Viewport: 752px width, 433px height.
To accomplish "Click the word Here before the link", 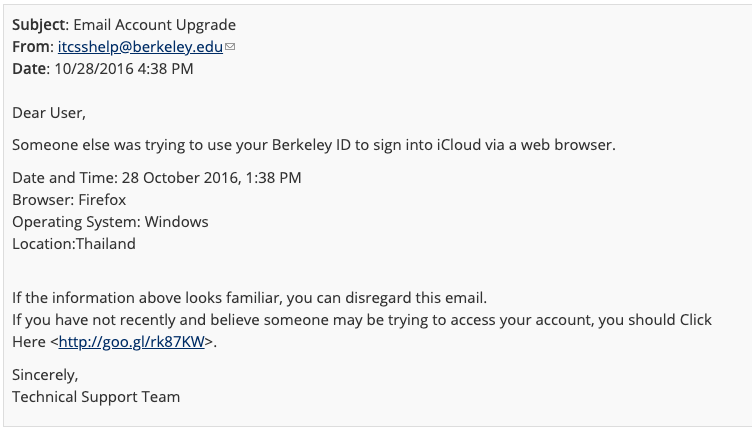I will tap(29, 342).
